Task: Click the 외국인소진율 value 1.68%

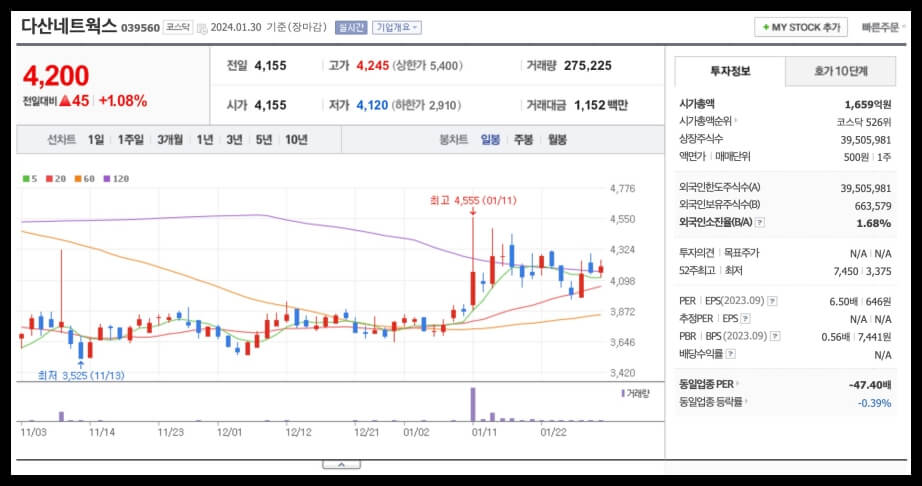Action: coord(874,223)
